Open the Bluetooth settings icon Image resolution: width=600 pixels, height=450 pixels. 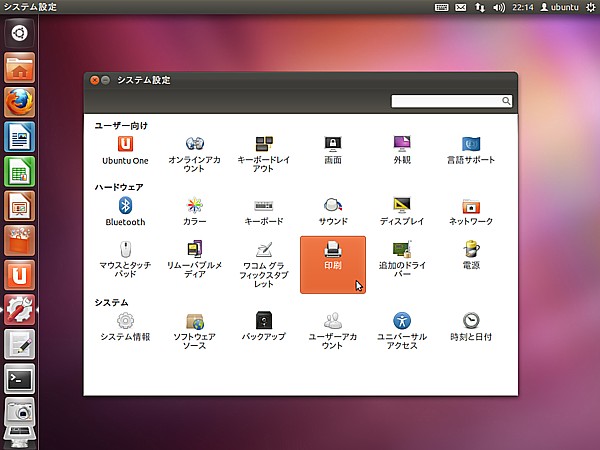pyautogui.click(x=125, y=211)
